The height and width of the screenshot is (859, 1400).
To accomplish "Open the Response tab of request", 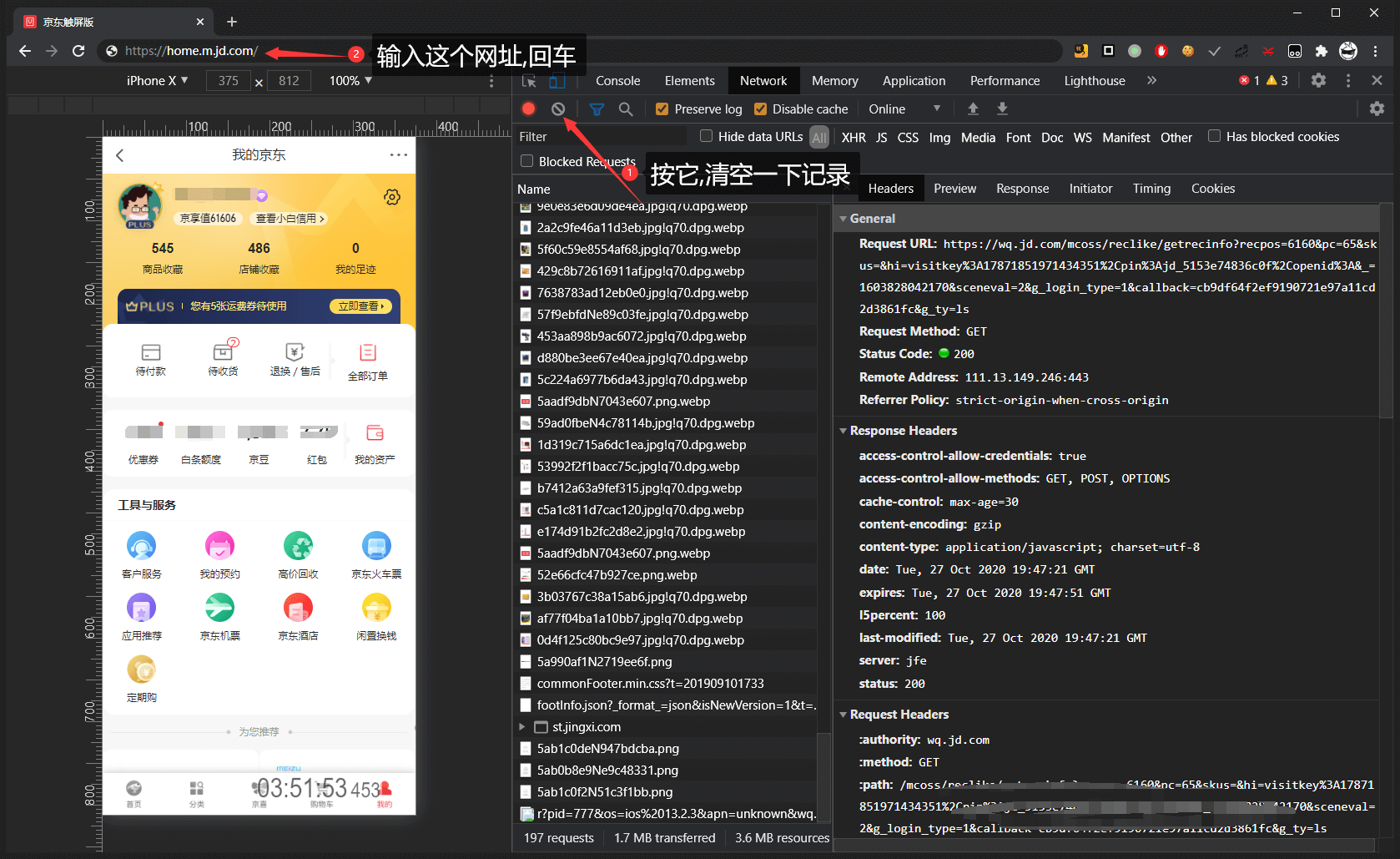I will tap(1022, 189).
